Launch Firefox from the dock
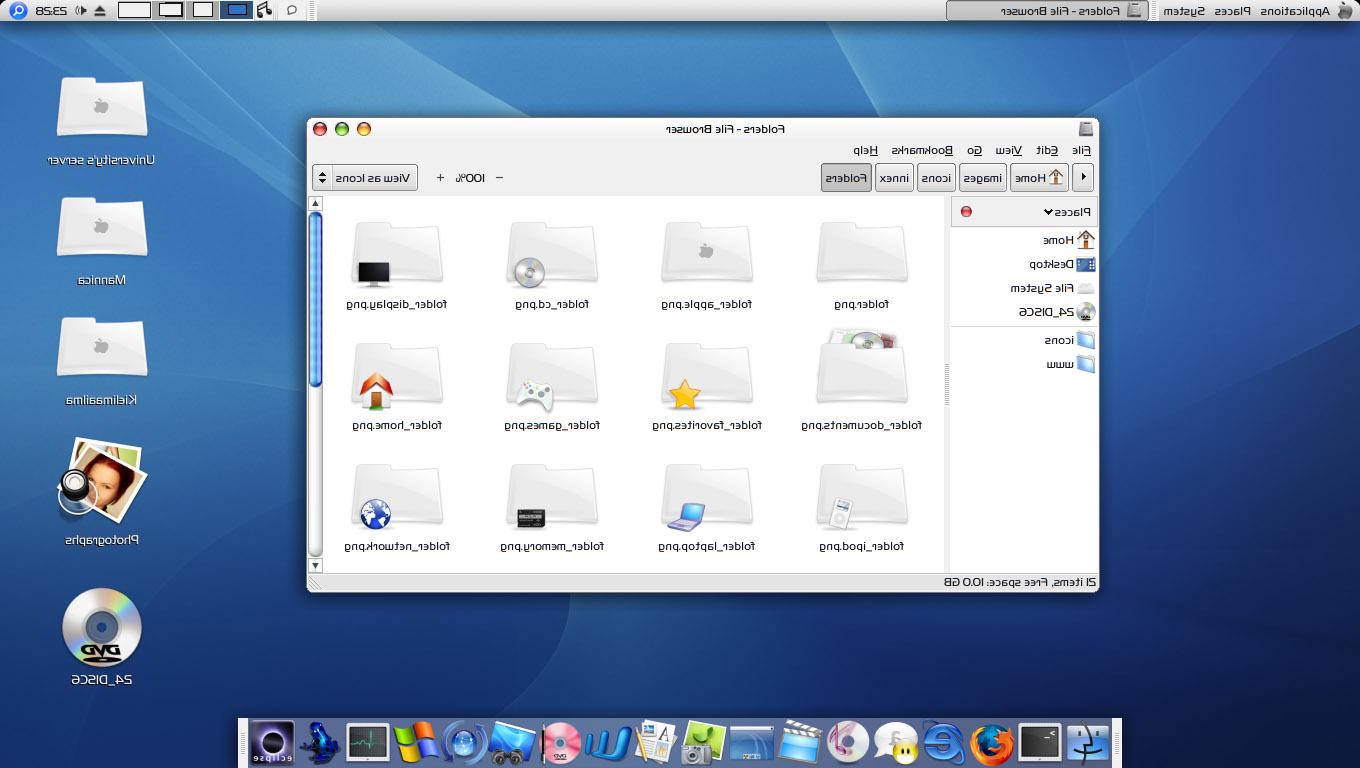The width and height of the screenshot is (1360, 768). click(x=992, y=743)
